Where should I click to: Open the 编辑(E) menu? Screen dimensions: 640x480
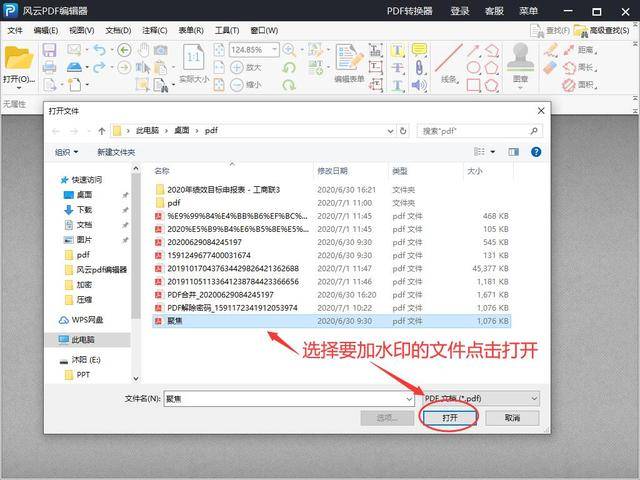click(x=46, y=31)
